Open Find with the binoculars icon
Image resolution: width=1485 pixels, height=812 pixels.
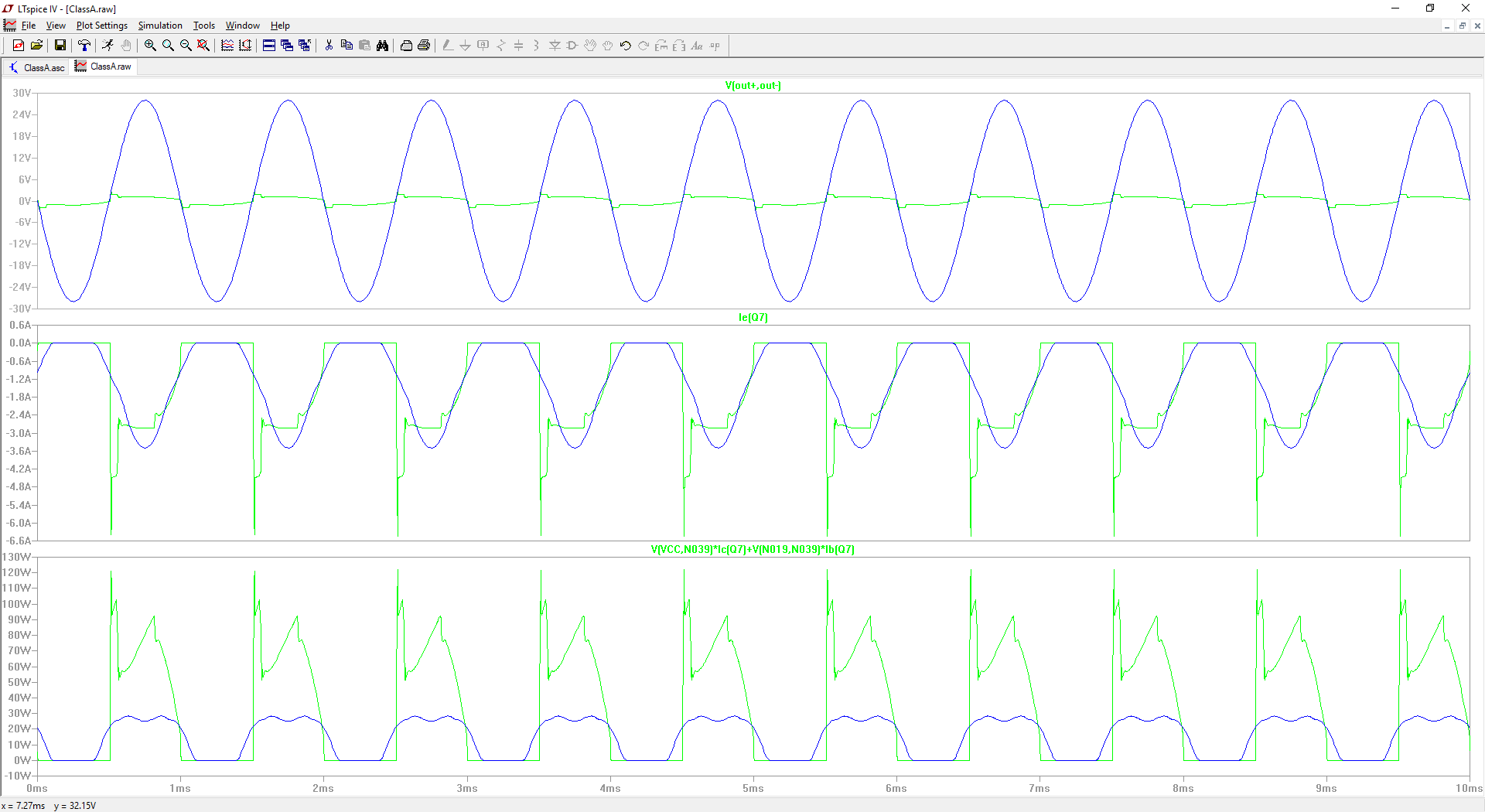(x=382, y=46)
